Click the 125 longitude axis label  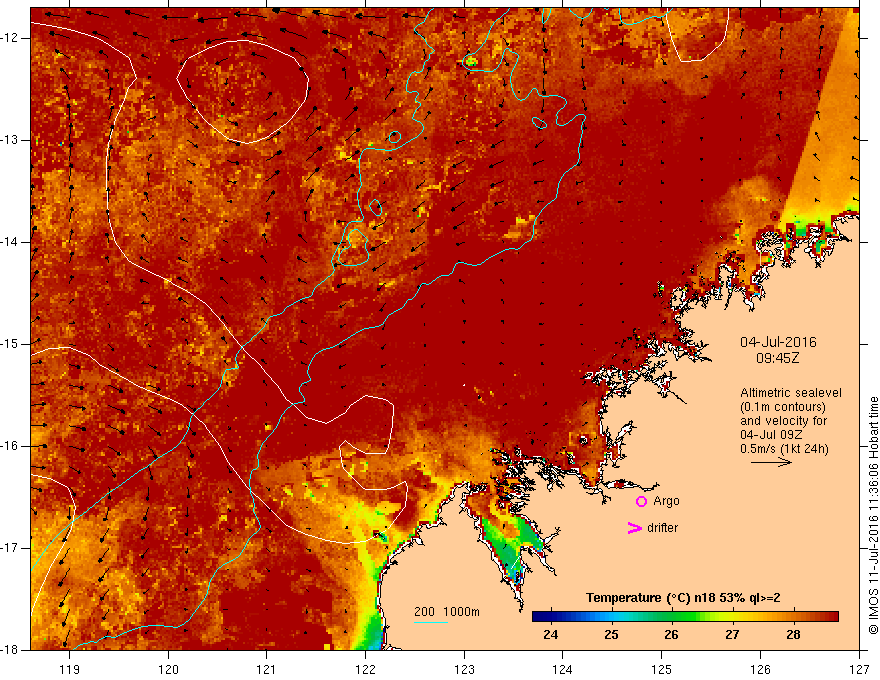(x=662, y=669)
